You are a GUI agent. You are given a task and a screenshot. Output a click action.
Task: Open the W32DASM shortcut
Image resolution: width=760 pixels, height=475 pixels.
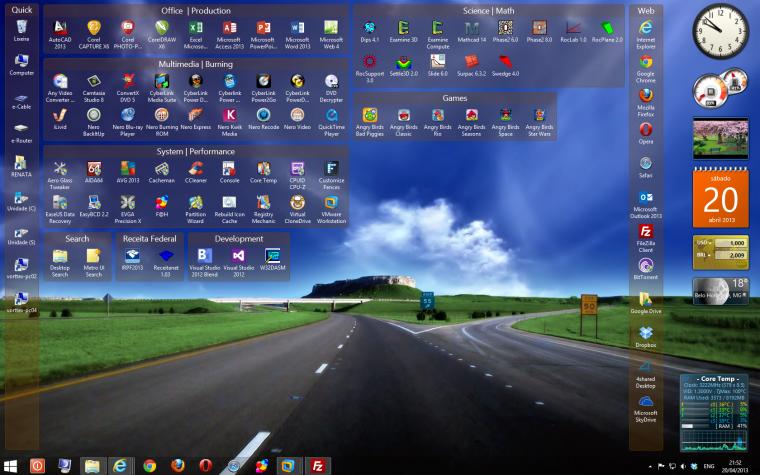pos(272,259)
